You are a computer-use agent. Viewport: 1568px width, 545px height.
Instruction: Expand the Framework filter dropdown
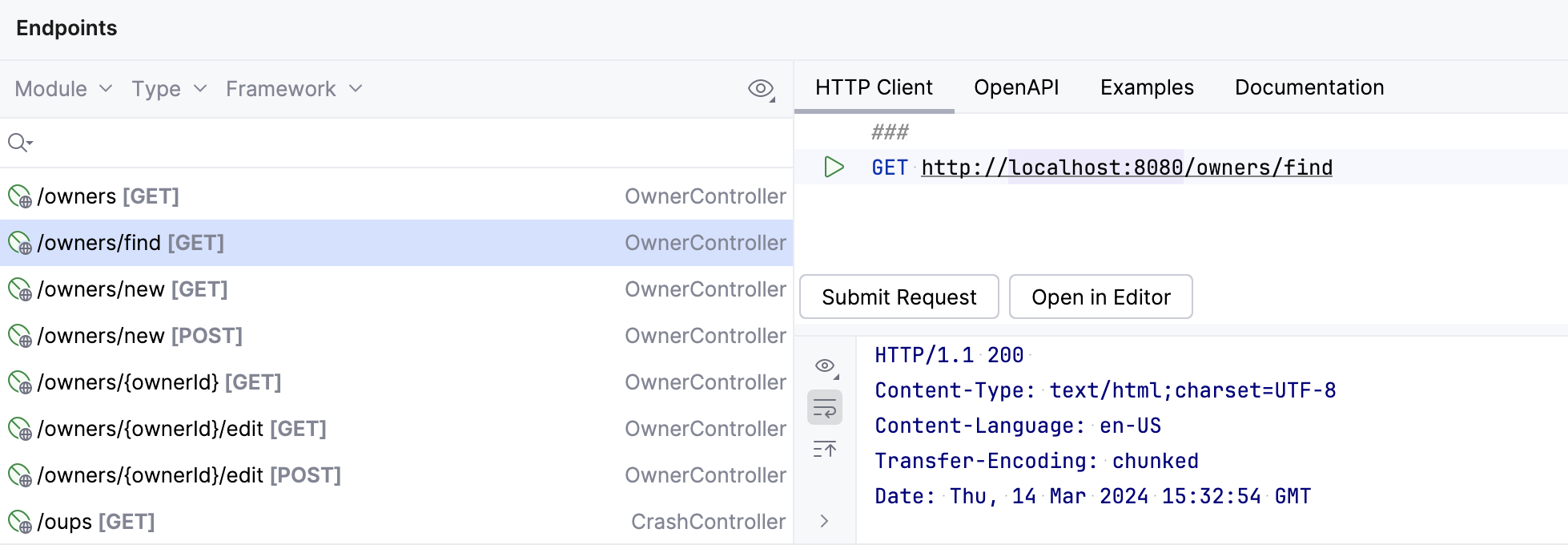click(294, 89)
